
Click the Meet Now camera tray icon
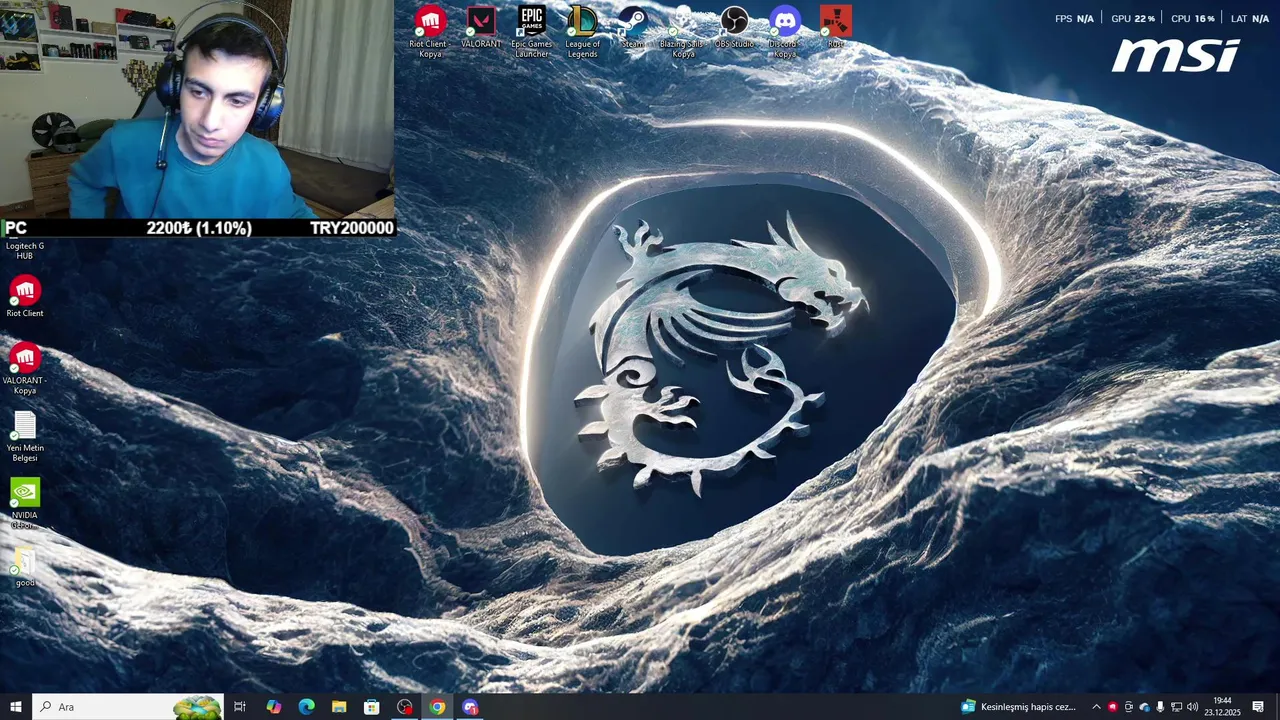[1128, 707]
